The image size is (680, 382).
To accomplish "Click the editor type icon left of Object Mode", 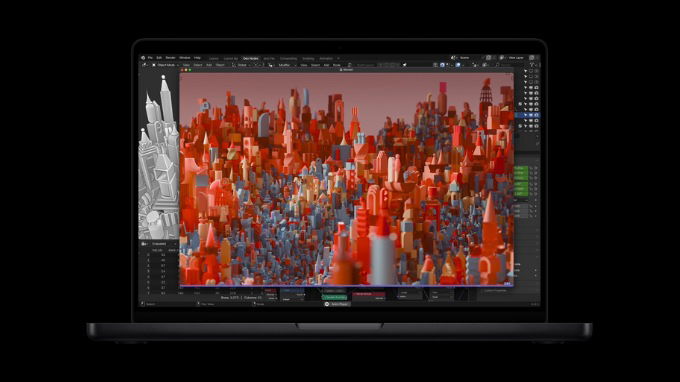I will 144,65.
